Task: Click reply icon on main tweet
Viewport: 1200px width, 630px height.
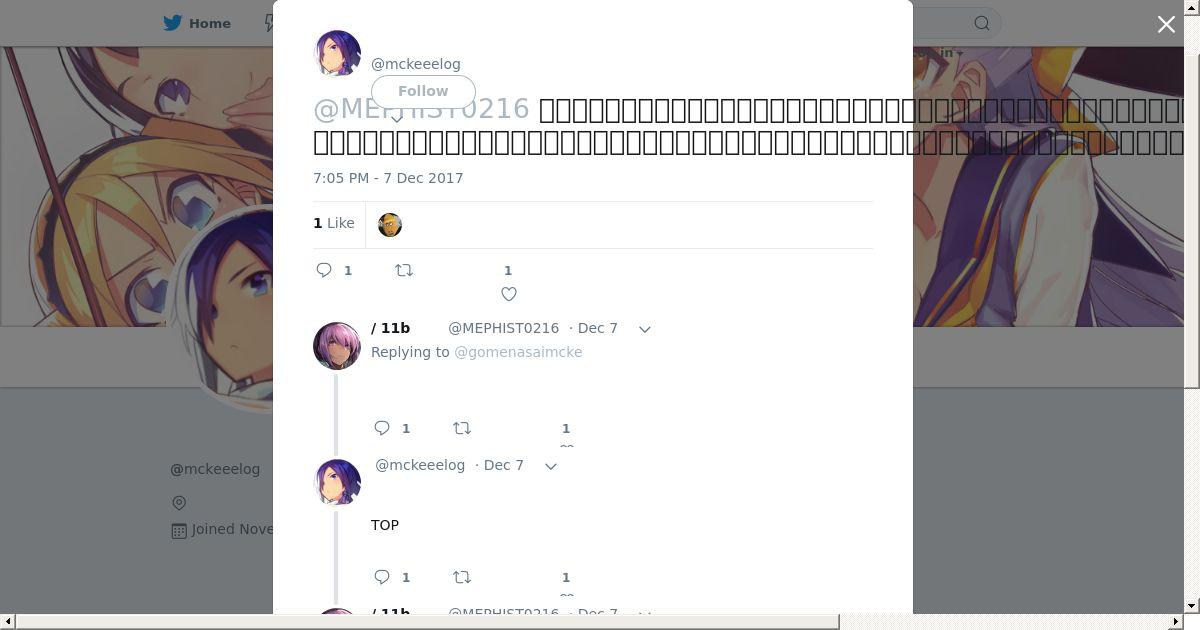Action: click(324, 270)
